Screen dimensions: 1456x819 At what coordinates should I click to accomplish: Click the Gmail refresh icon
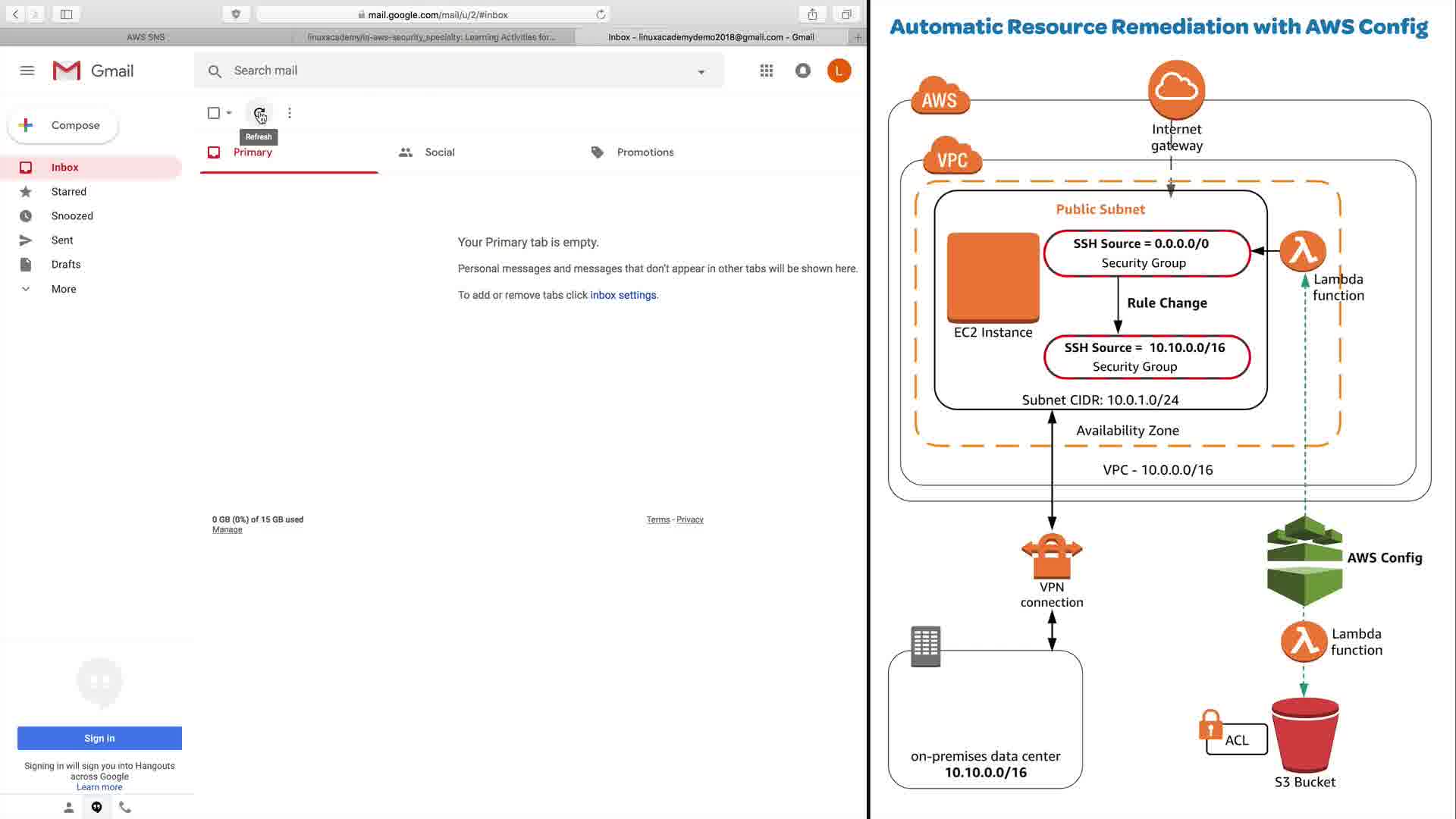point(259,114)
